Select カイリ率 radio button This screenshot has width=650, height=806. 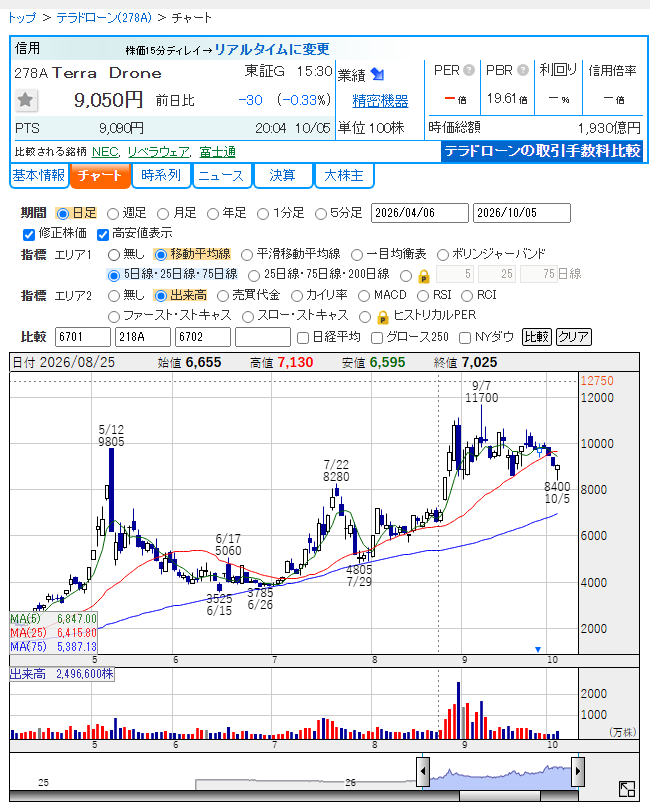(x=296, y=296)
